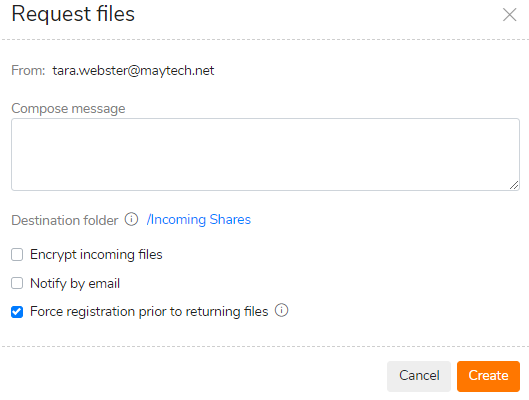Image resolution: width=529 pixels, height=400 pixels.
Task: Click the Compose message field label
Action: 68,109
